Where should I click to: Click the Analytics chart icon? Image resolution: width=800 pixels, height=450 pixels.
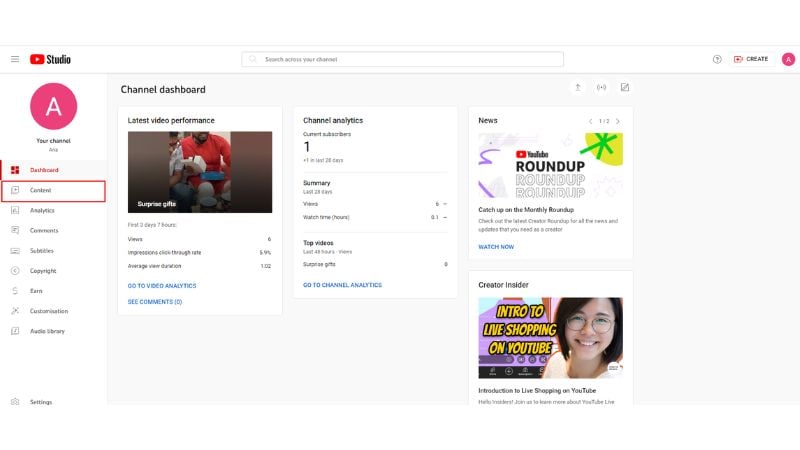[x=15, y=210]
